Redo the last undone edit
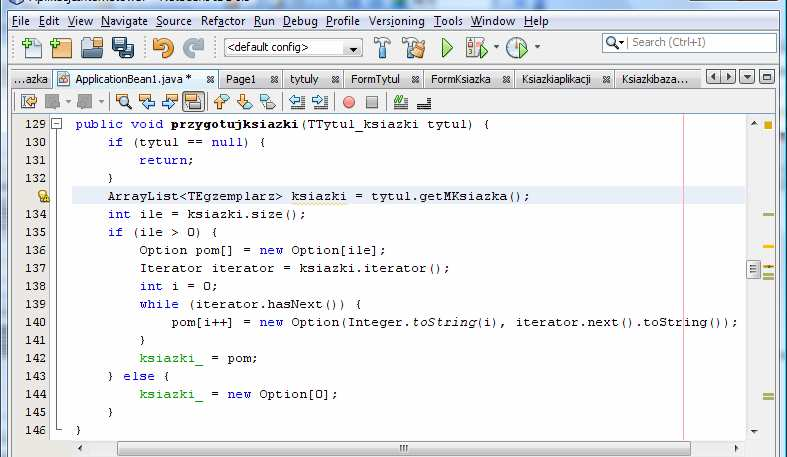 [x=193, y=48]
